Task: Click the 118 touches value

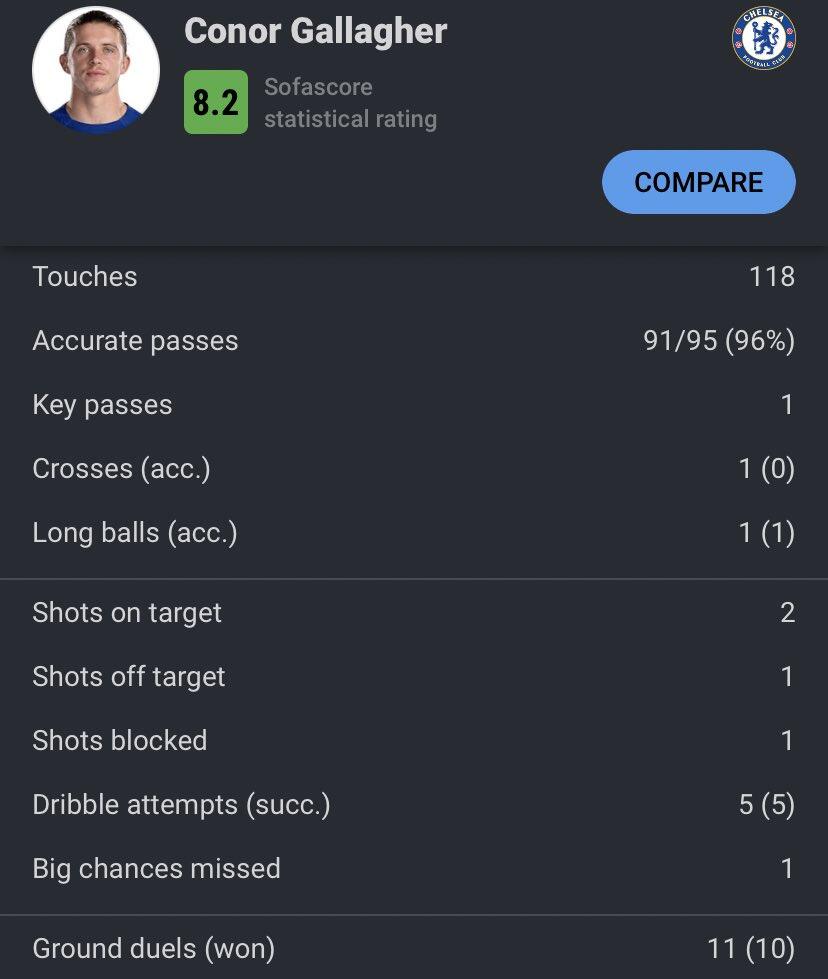Action: click(772, 277)
